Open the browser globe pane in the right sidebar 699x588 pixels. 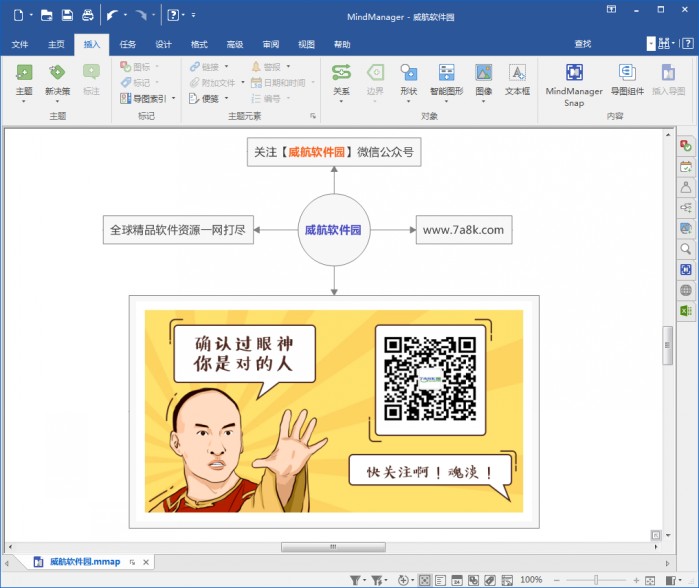(x=686, y=290)
